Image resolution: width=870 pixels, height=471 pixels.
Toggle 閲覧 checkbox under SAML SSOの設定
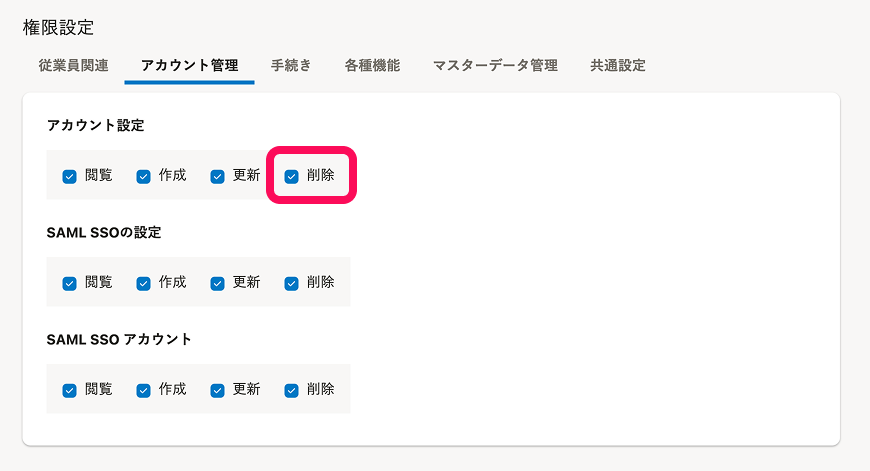point(70,284)
